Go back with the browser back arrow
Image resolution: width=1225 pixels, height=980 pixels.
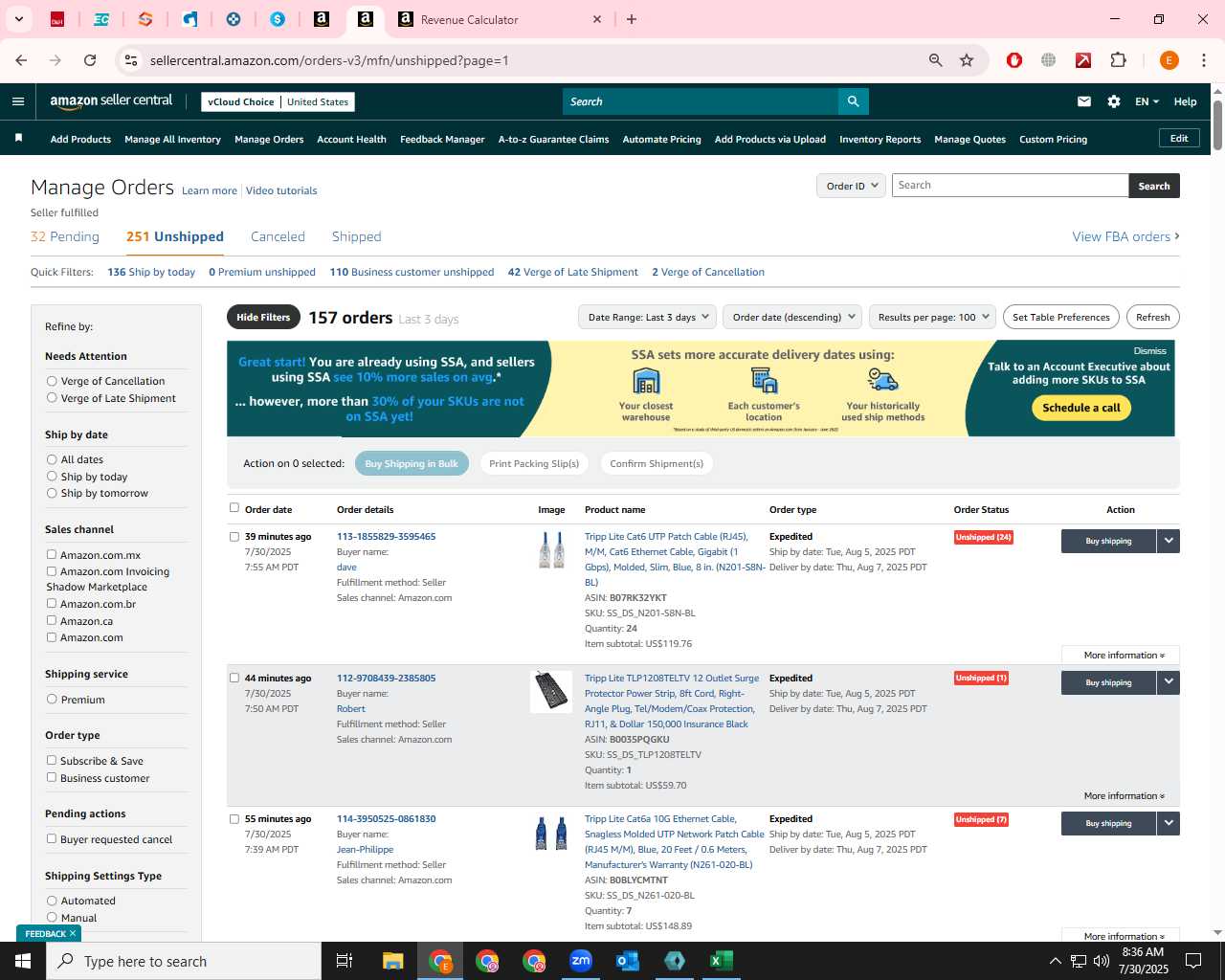pos(21,60)
